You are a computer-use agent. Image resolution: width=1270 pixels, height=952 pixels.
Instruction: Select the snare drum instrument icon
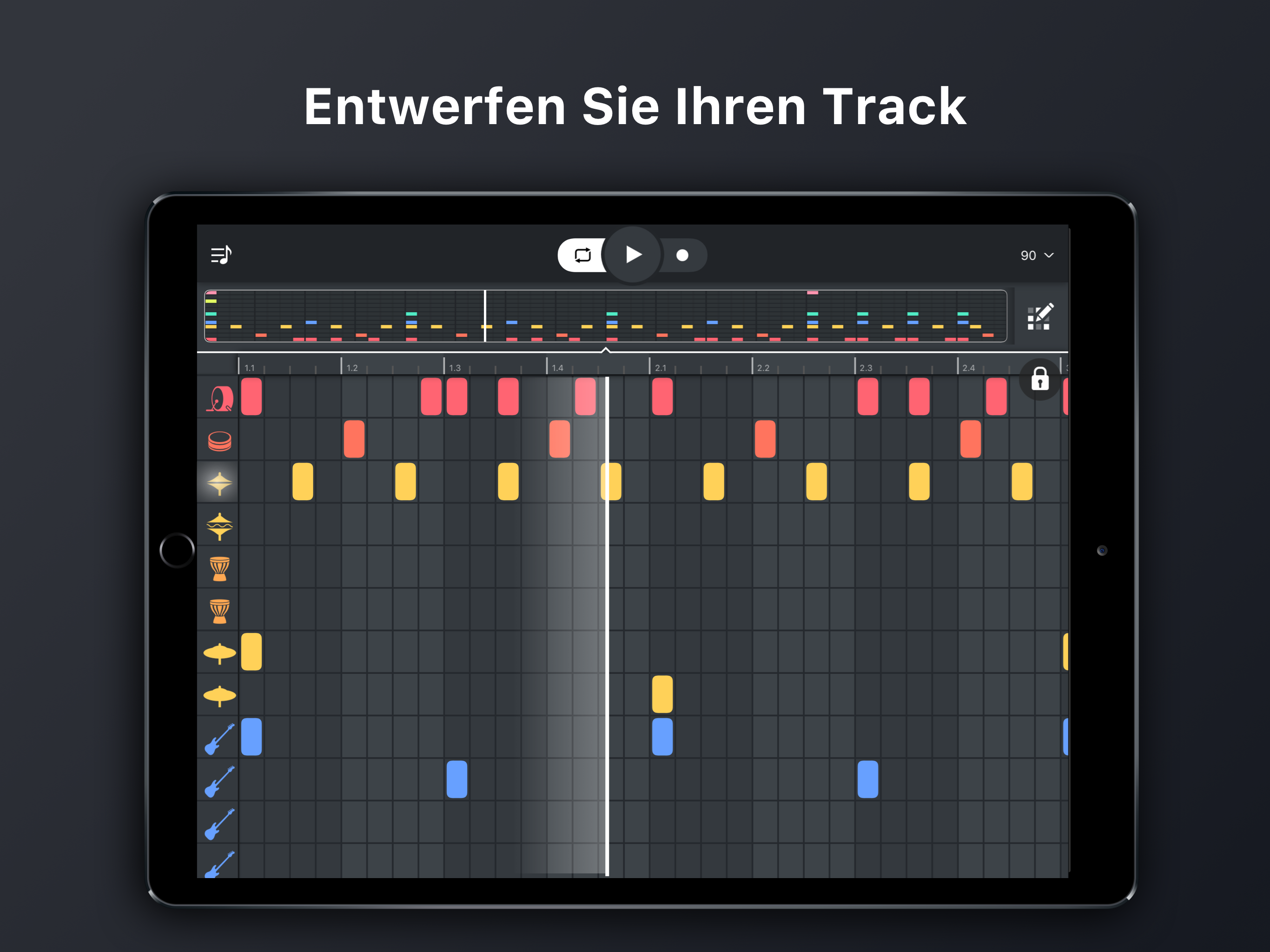pyautogui.click(x=219, y=440)
